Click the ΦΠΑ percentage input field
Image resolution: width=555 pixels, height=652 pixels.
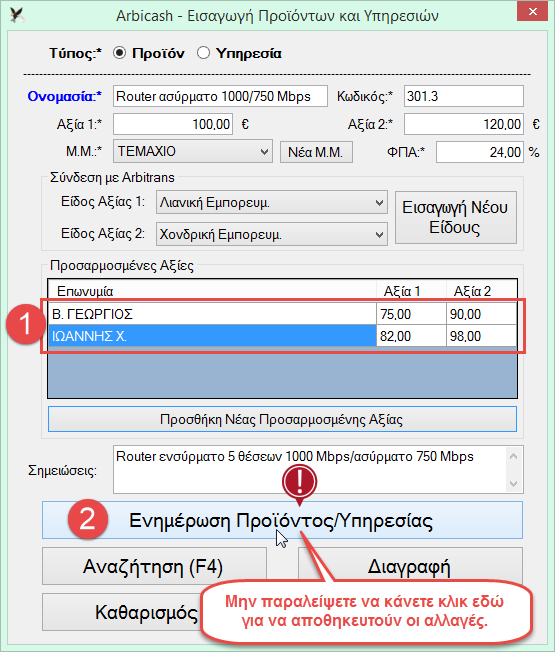click(x=479, y=152)
